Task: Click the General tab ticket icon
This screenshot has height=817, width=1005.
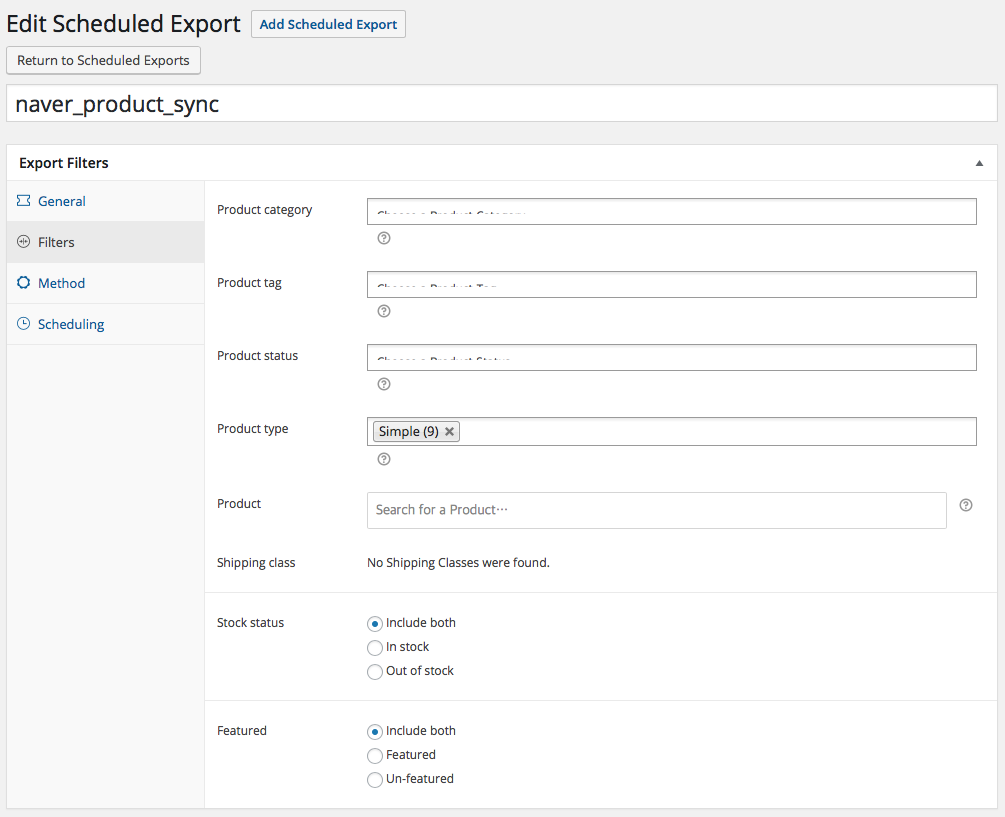Action: (x=23, y=201)
